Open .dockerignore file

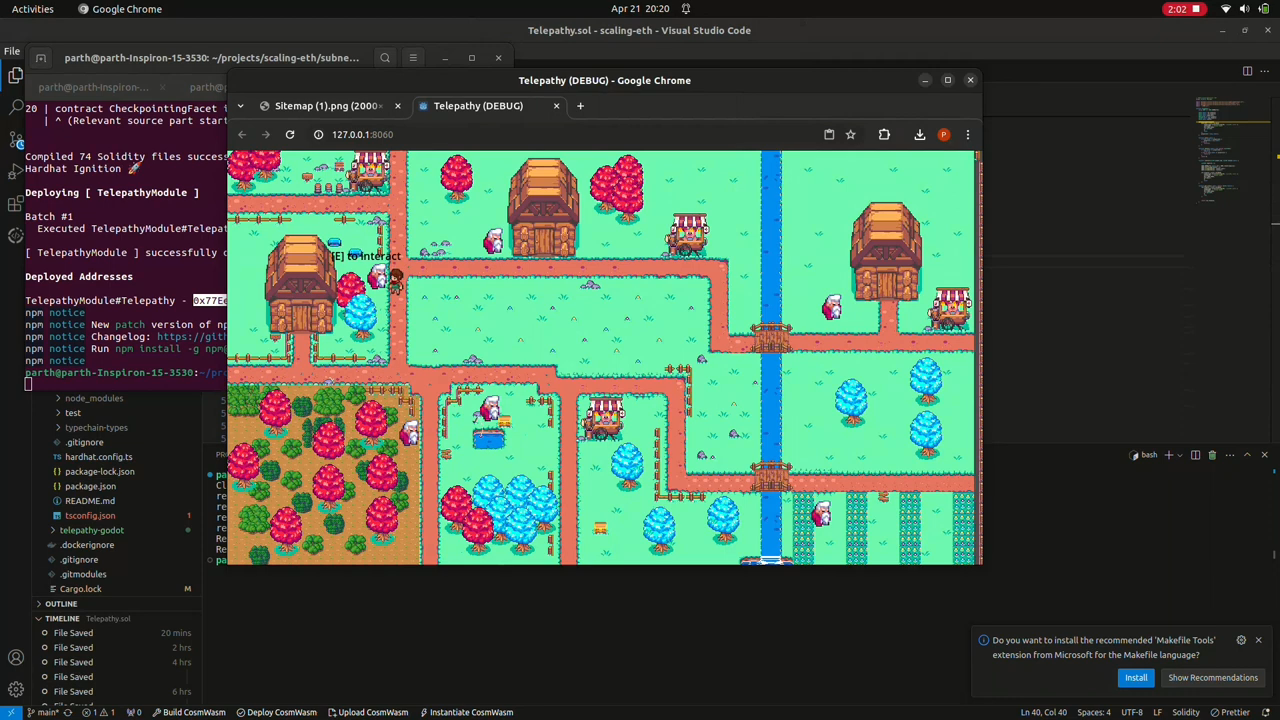click(x=87, y=545)
